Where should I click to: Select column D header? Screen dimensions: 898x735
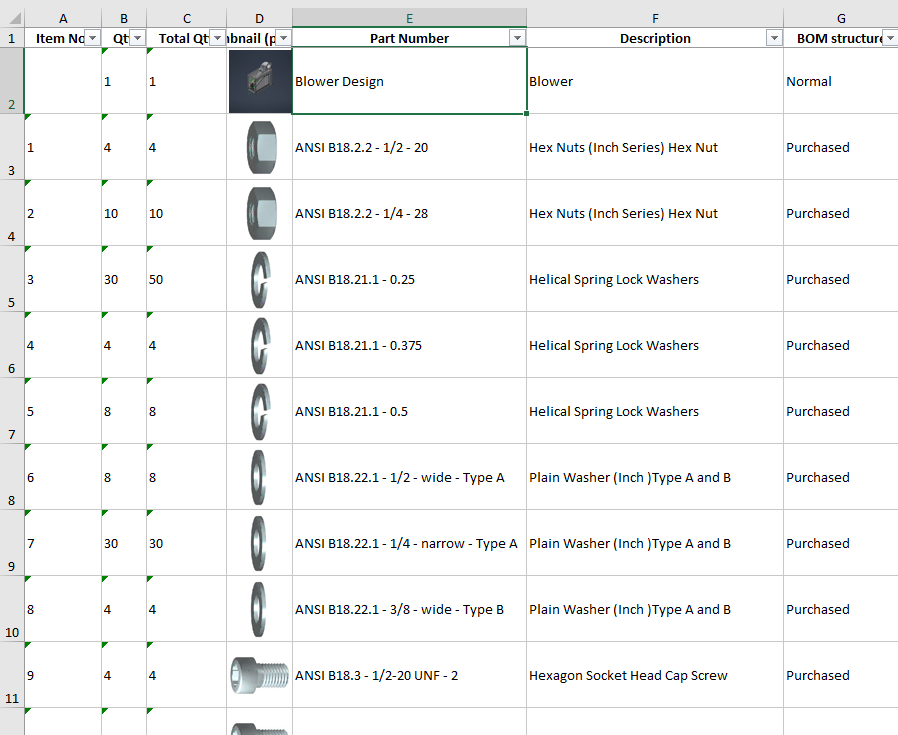click(259, 19)
